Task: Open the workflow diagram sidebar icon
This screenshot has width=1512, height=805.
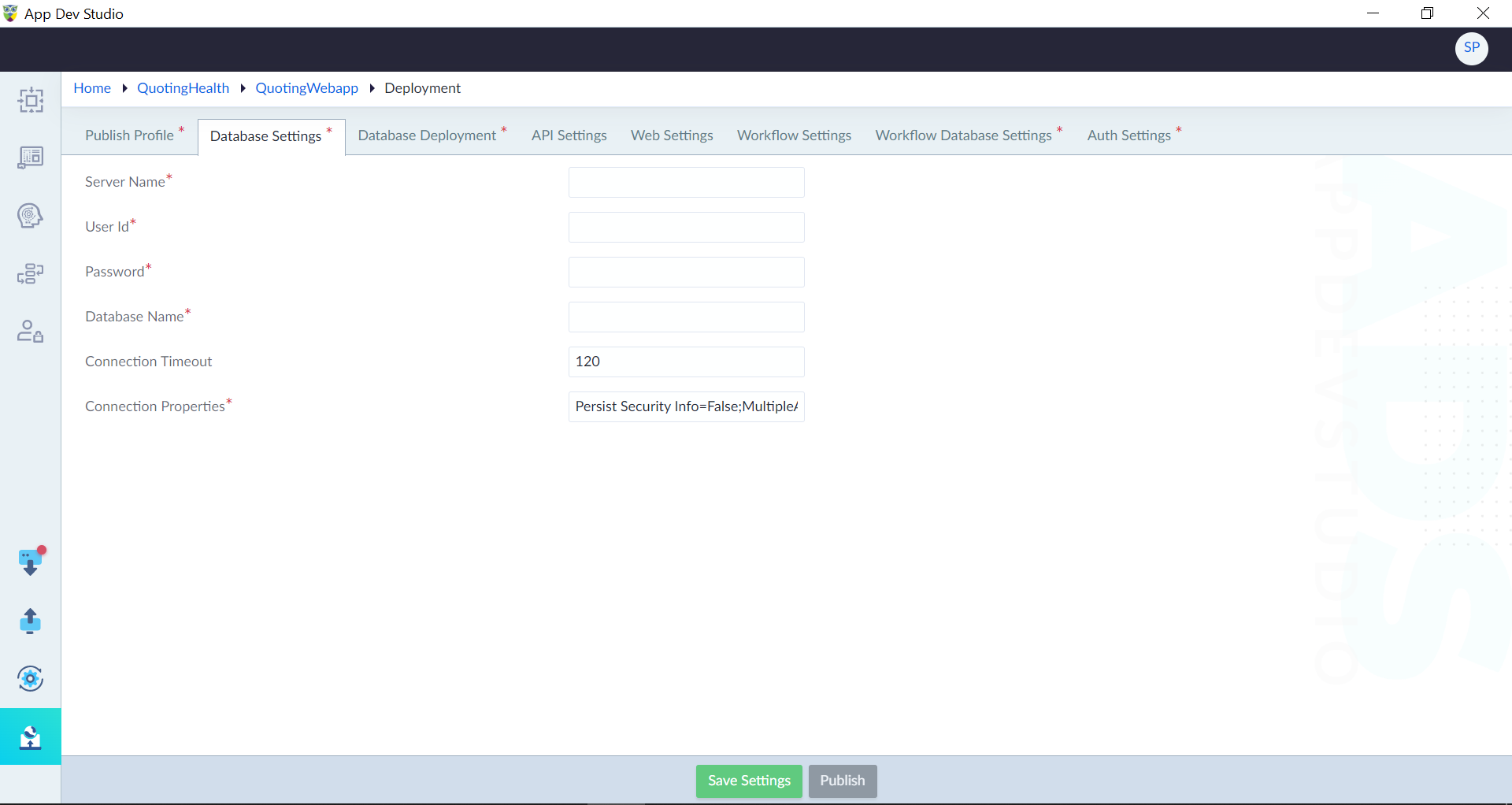Action: (31, 273)
